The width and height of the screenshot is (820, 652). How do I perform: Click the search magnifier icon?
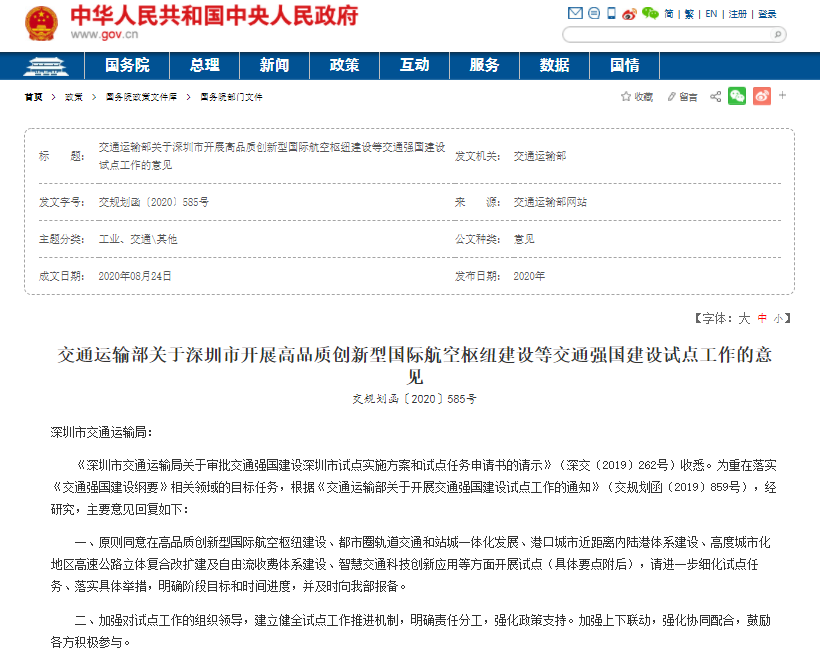(x=778, y=33)
